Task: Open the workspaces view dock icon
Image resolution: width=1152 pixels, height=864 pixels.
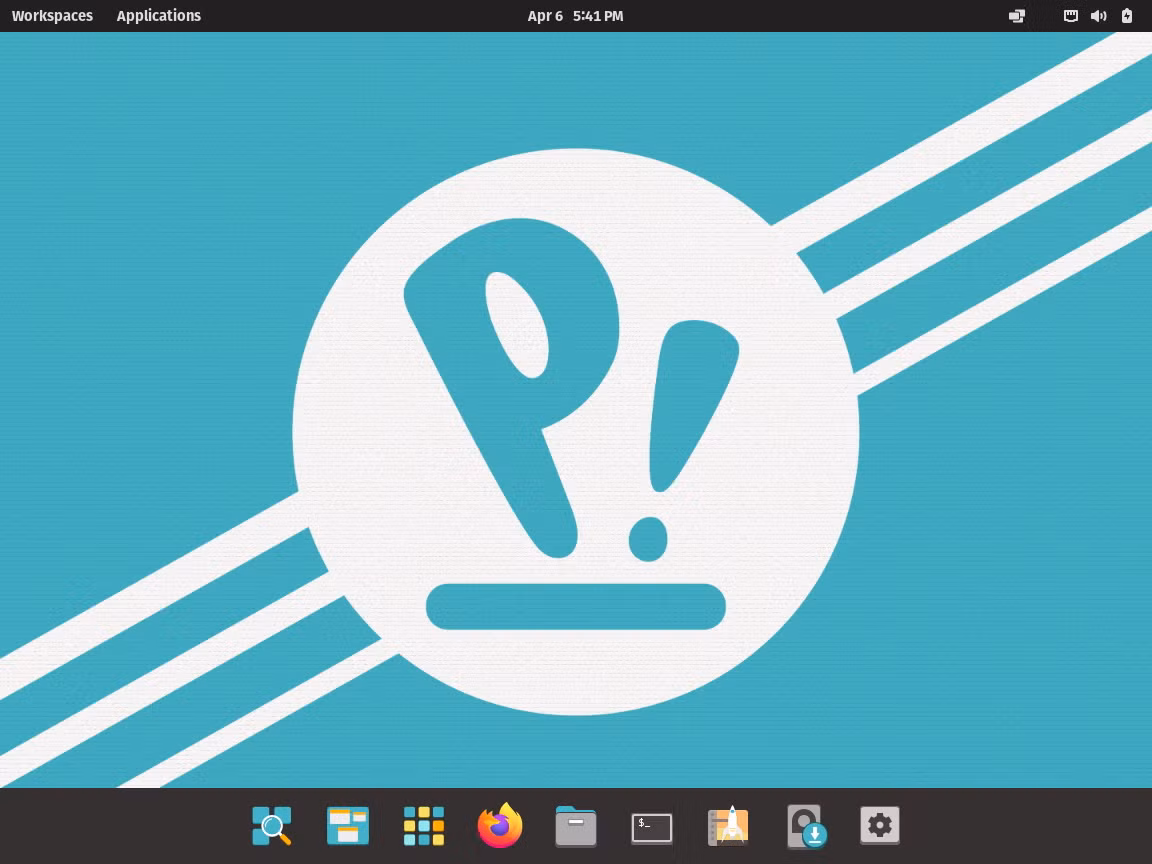Action: [348, 826]
